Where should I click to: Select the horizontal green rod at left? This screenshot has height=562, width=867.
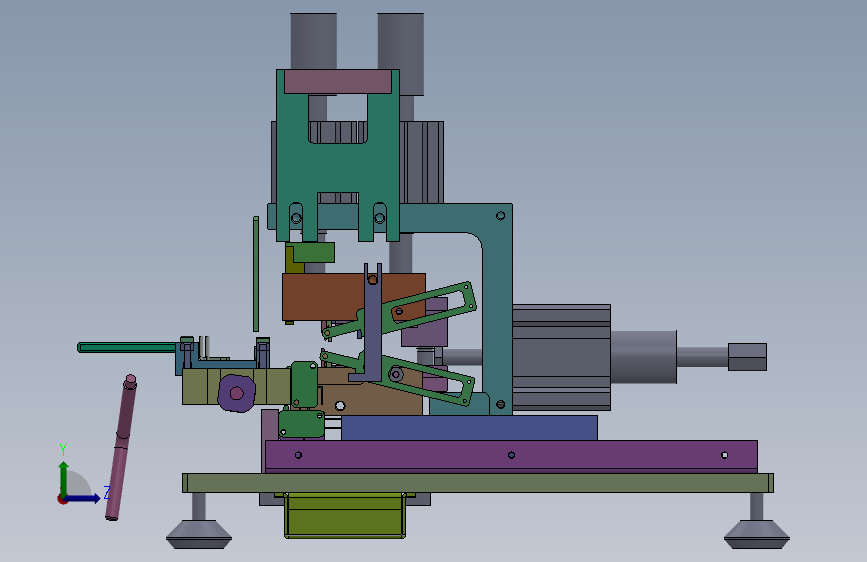[x=127, y=347]
